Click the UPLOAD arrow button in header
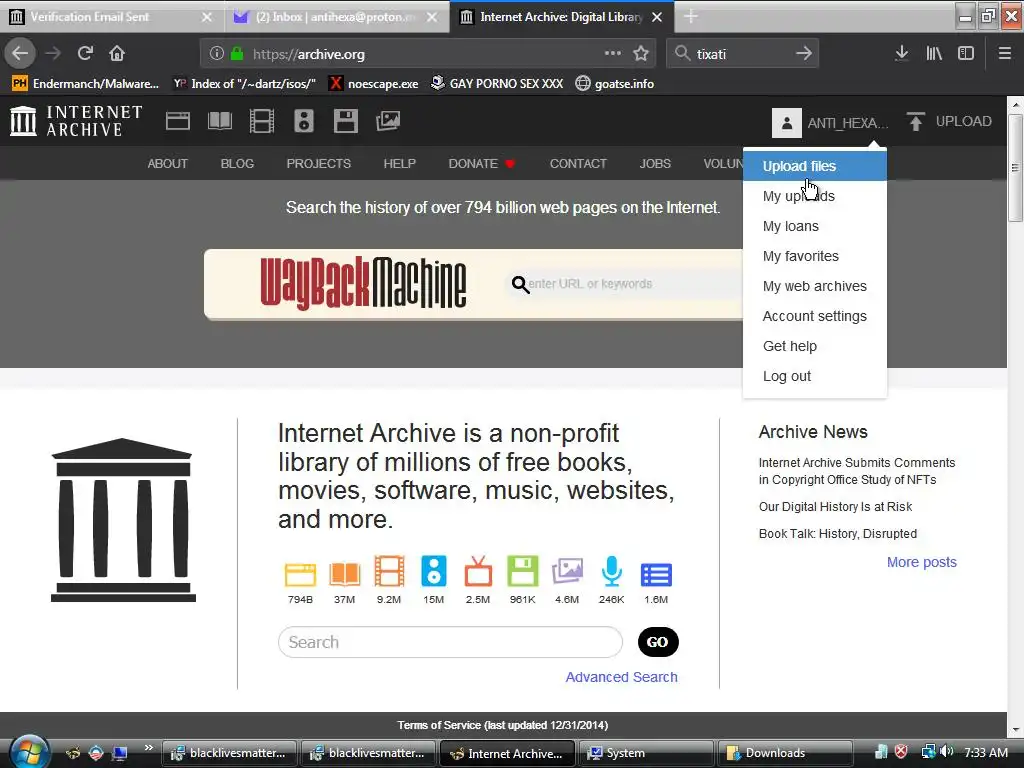The width and height of the screenshot is (1024, 768). (x=950, y=121)
